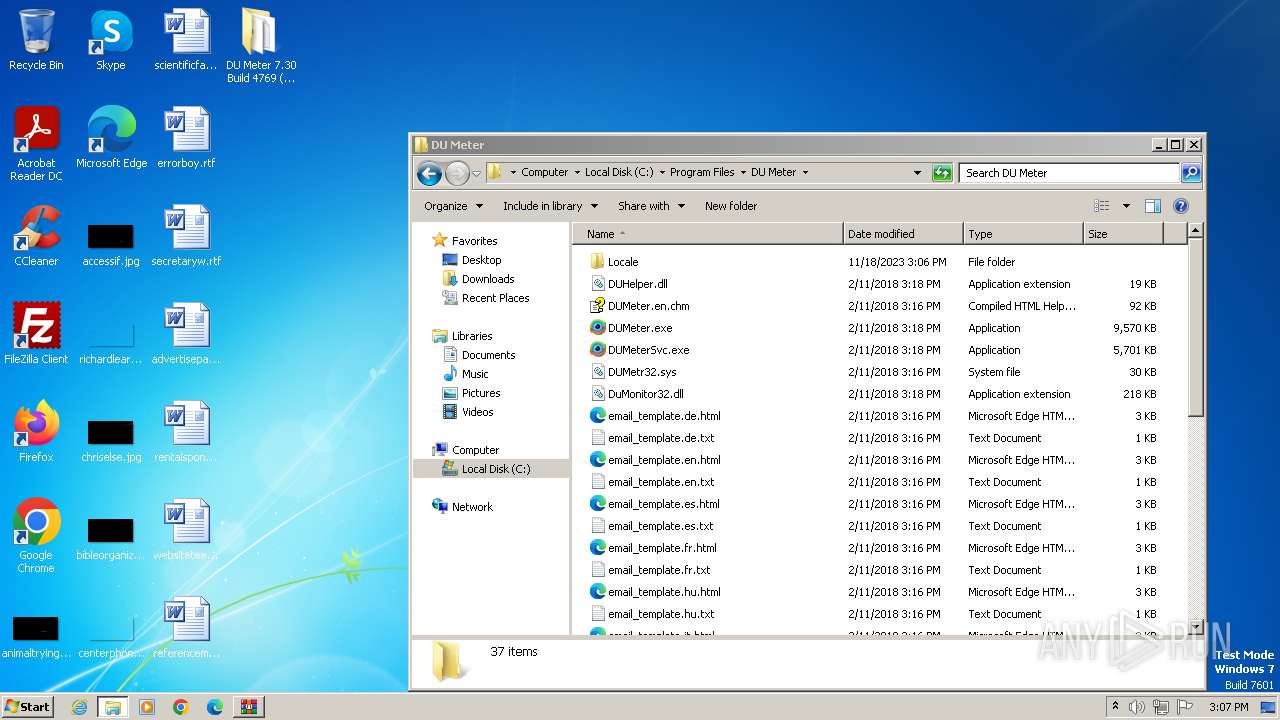Select chriselse.jpg on the desktop
The width and height of the screenshot is (1280, 720).
pos(111,440)
